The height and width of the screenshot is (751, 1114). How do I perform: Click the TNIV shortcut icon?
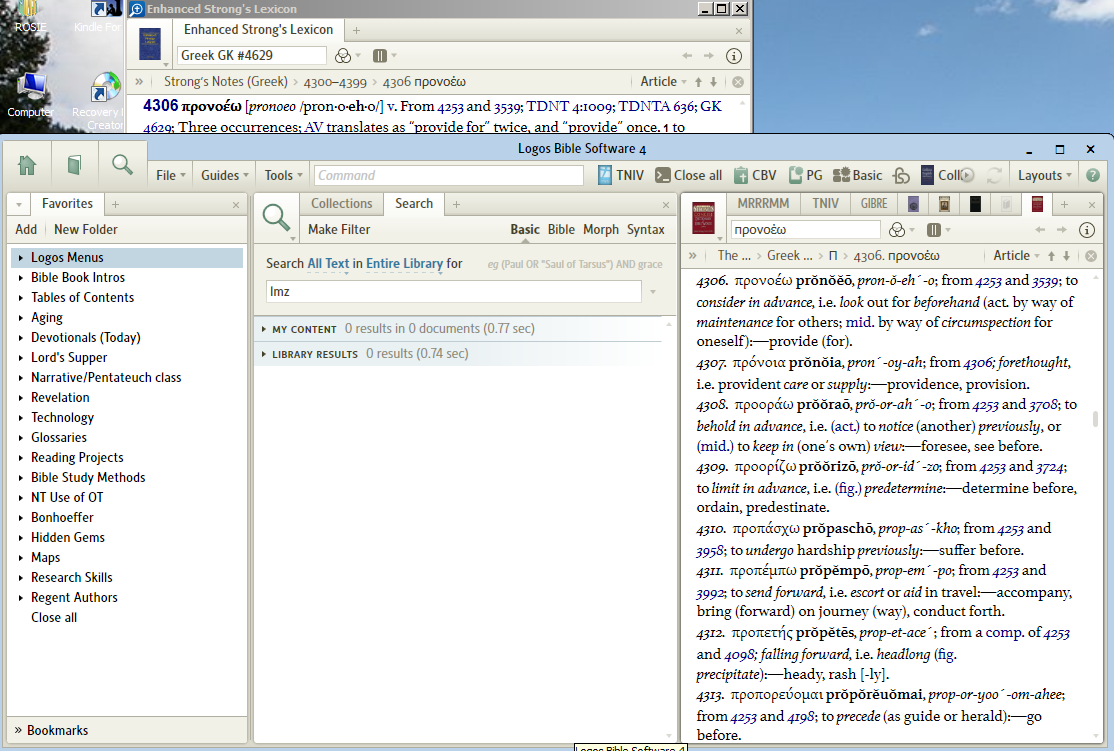tap(621, 175)
